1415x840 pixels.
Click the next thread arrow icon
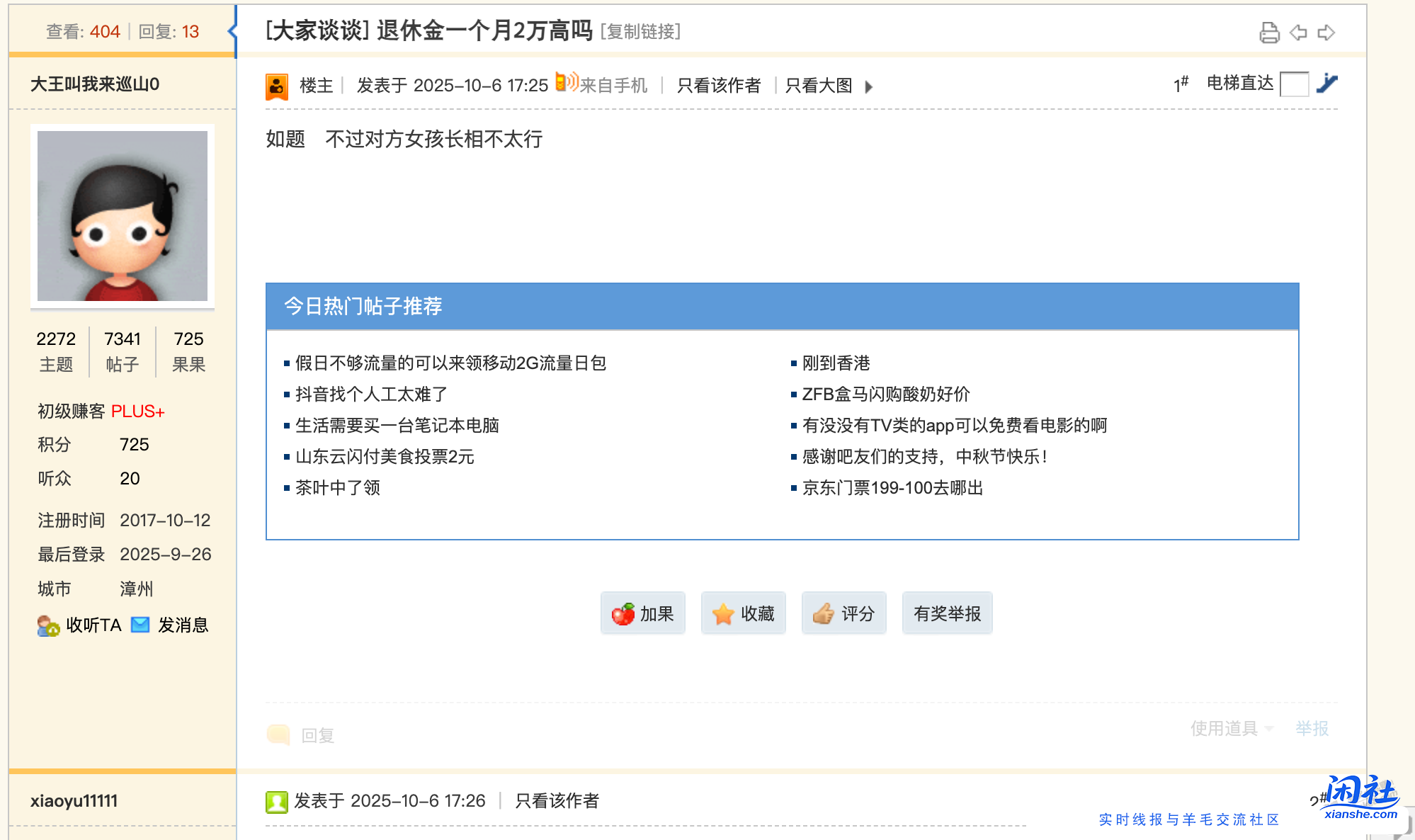(x=1326, y=33)
